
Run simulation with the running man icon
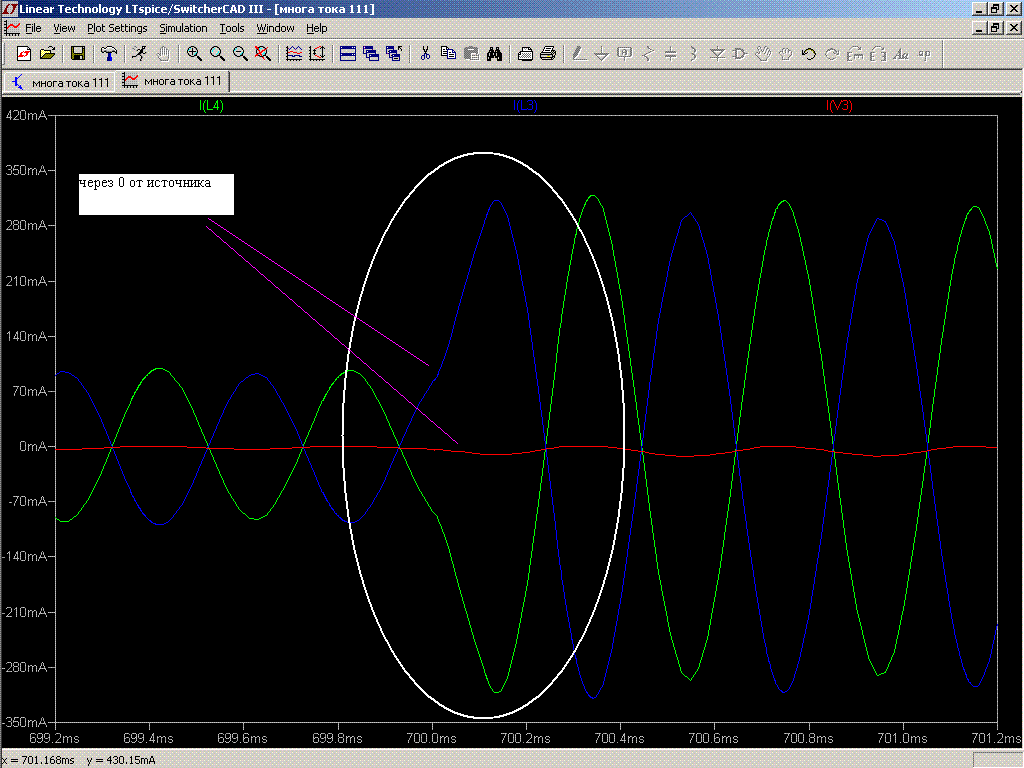pos(139,54)
